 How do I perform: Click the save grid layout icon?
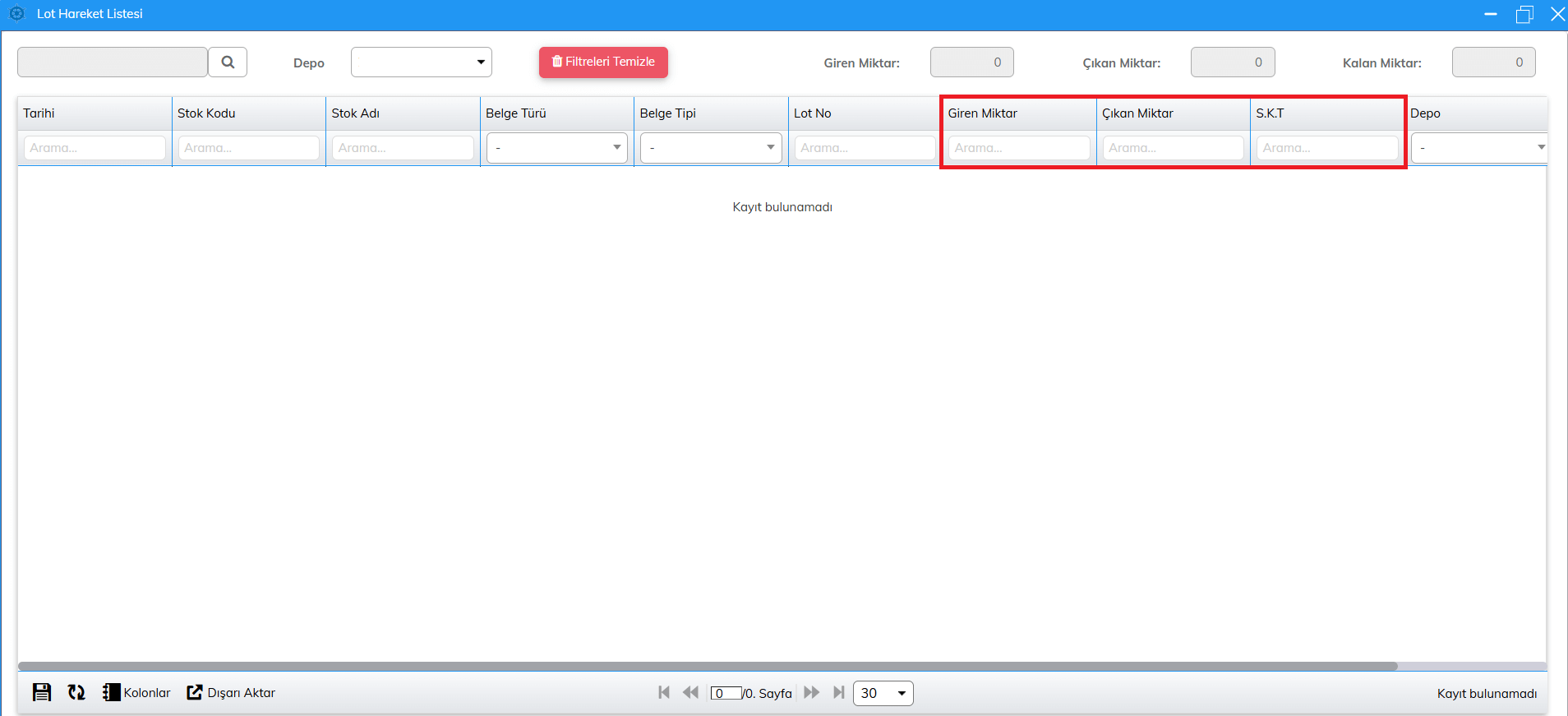tap(42, 692)
